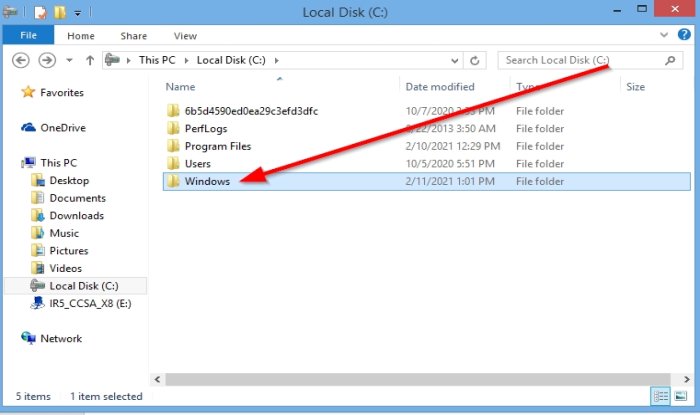Click the Network icon in sidebar
Image resolution: width=700 pixels, height=415 pixels.
click(28, 338)
